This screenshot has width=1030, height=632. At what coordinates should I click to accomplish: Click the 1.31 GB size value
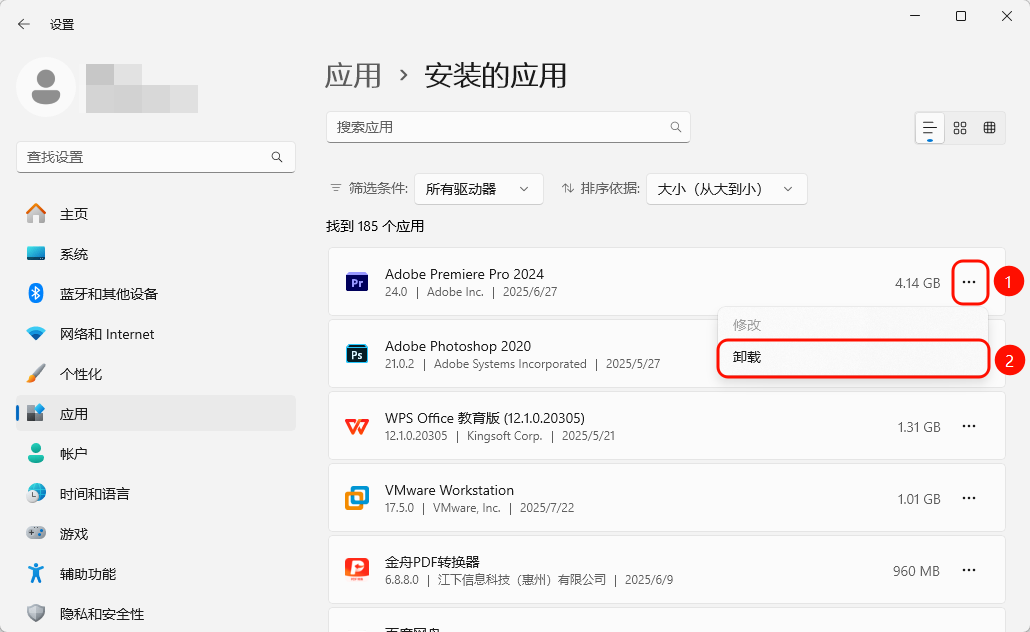(919, 427)
